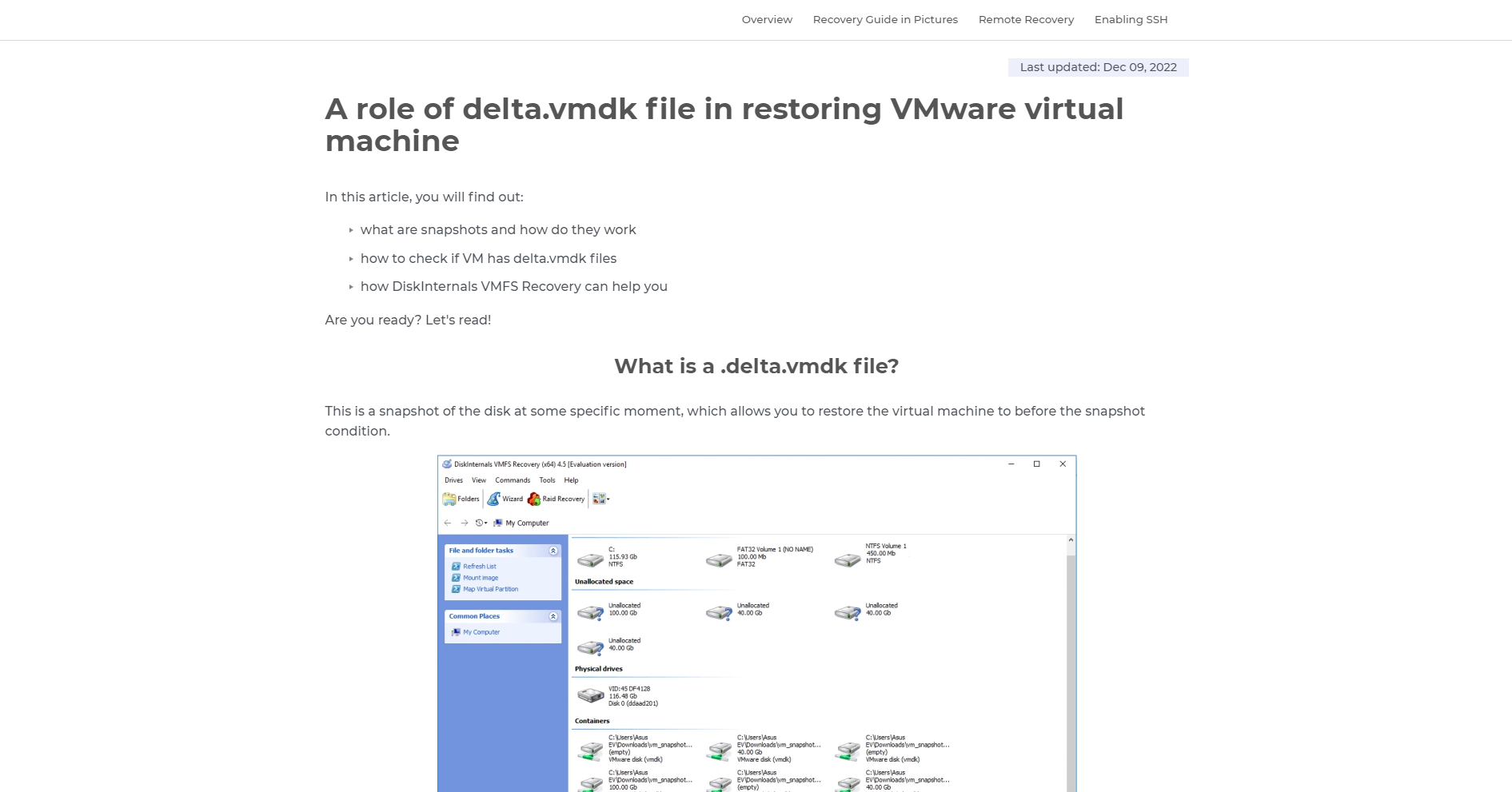
Task: Click 'how to check if VM has delta.vmdk files'
Action: tap(489, 259)
